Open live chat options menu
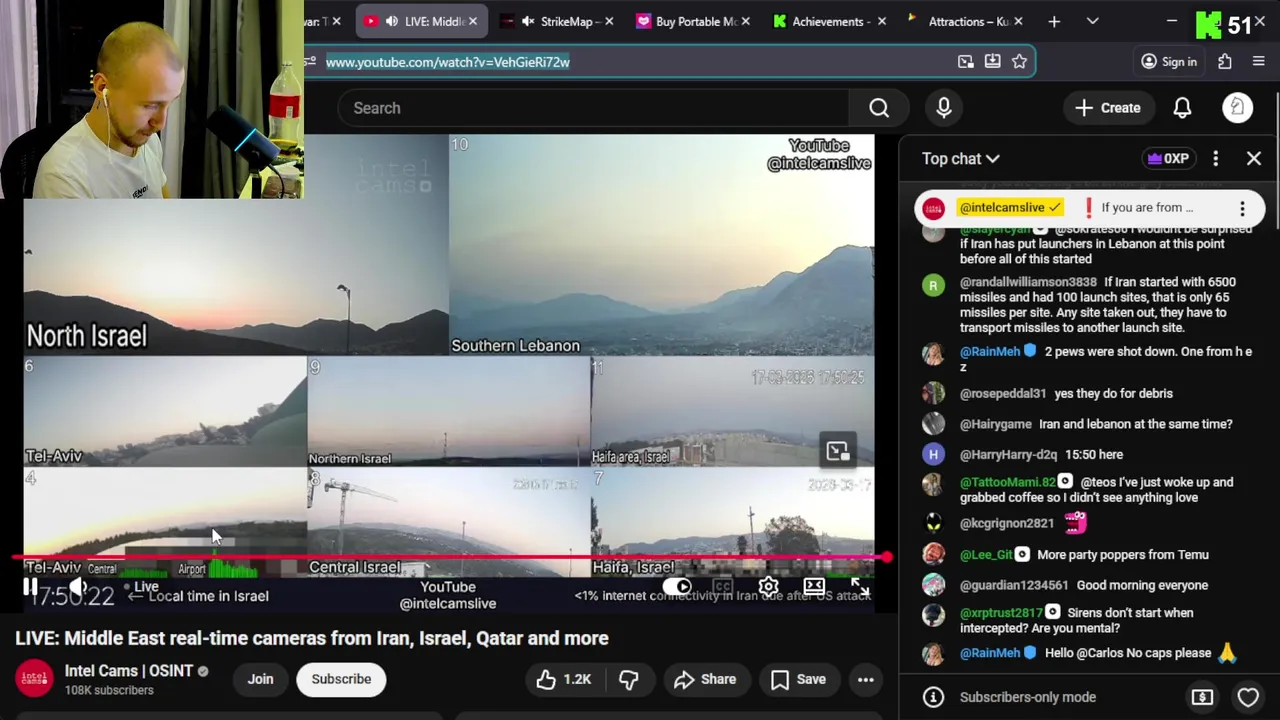This screenshot has width=1280, height=720. coord(1215,158)
